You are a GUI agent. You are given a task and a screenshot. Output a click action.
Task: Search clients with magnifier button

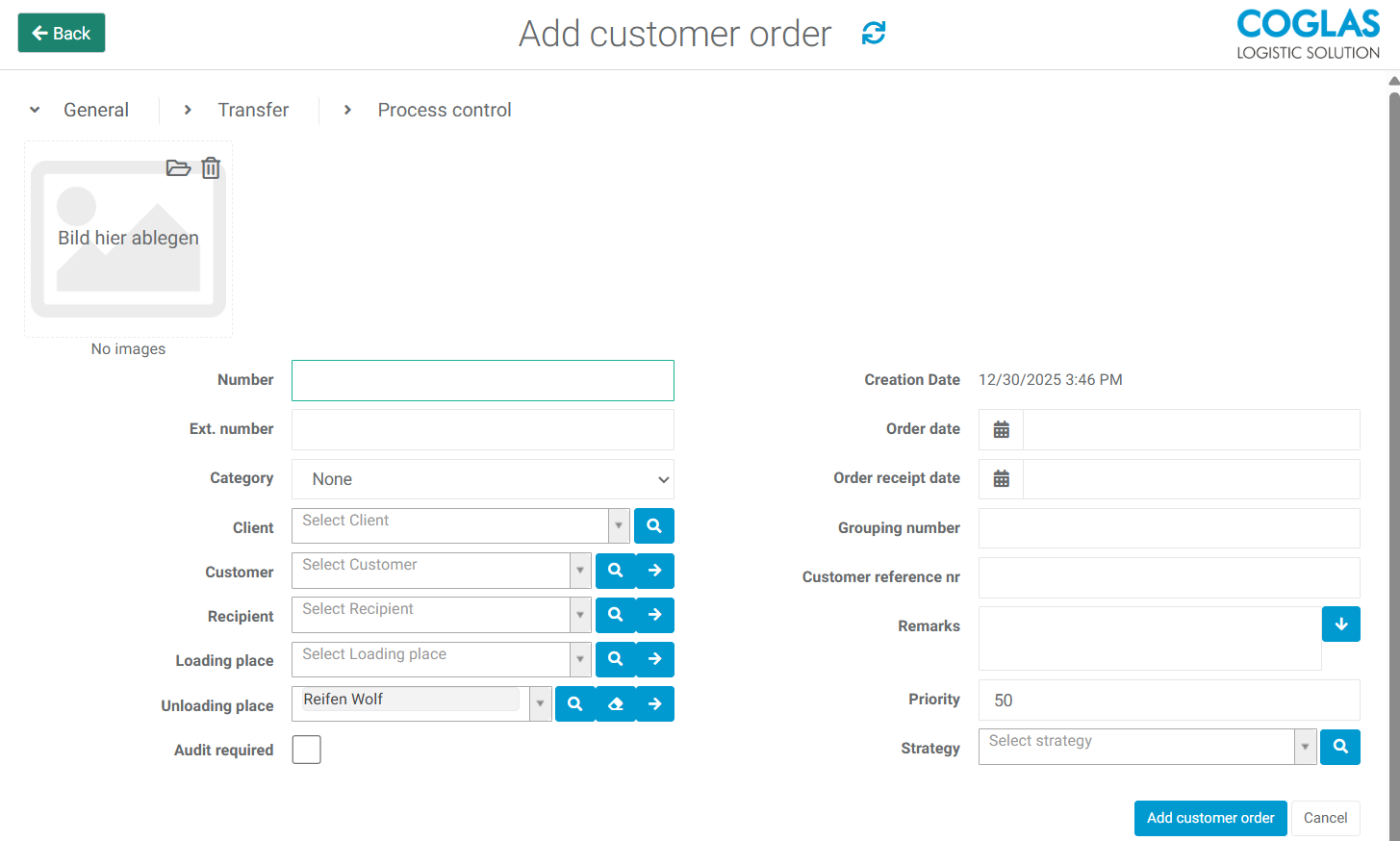[654, 526]
